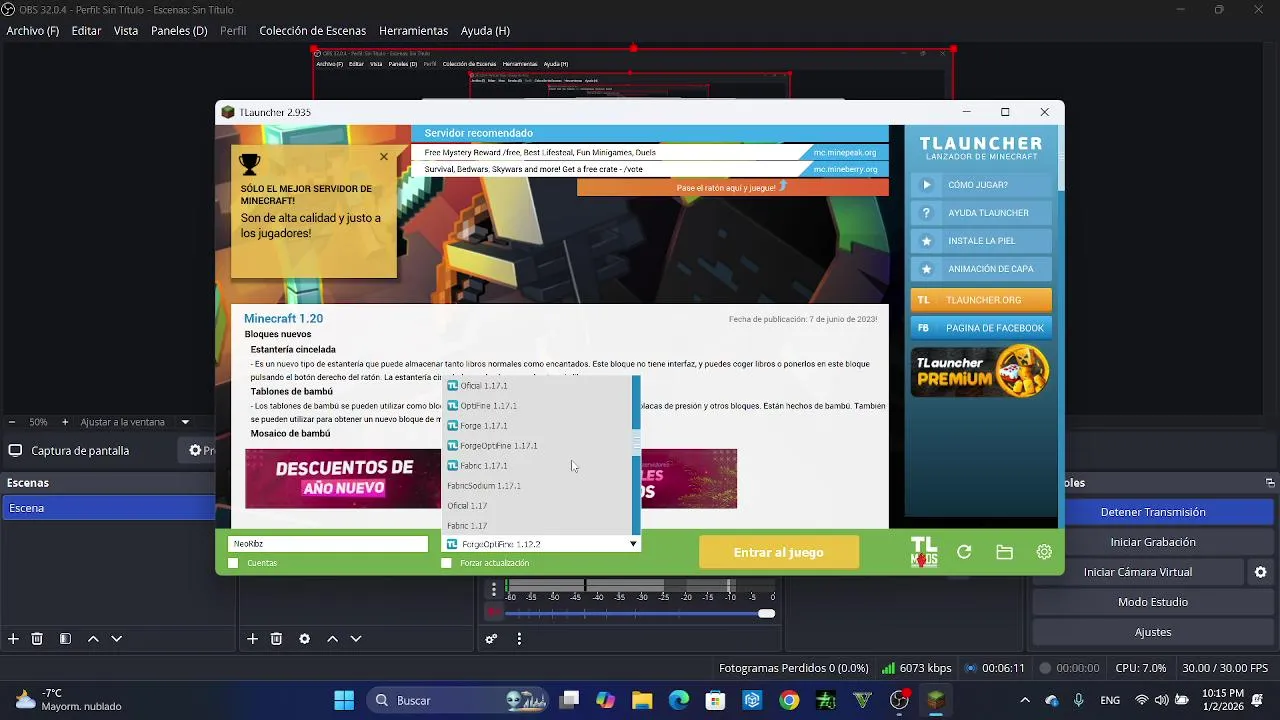1280x720 pixels.
Task: Click the NeoRibz username input field
Action: pyautogui.click(x=328, y=544)
